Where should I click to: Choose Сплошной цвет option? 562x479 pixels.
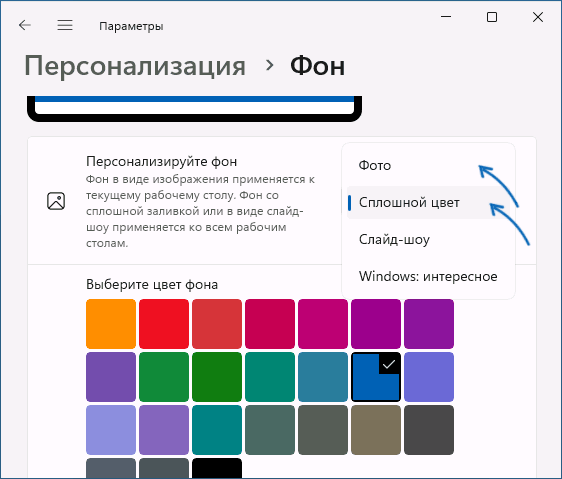(428, 203)
